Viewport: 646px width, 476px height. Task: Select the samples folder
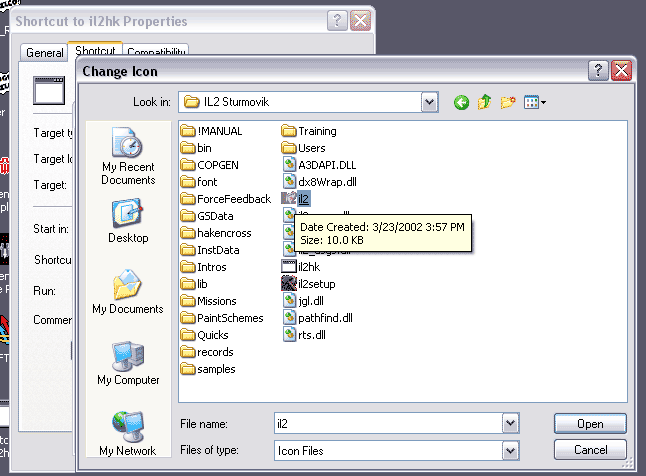tap(208, 369)
